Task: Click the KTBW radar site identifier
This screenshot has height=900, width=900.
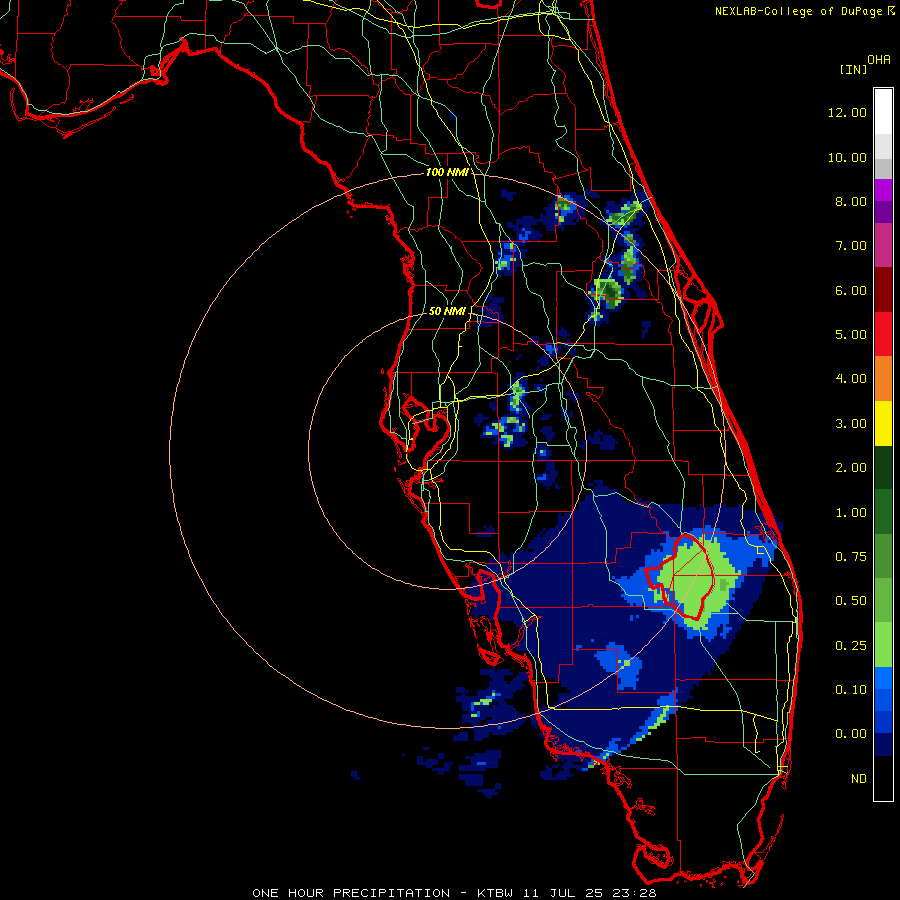Action: 498,893
